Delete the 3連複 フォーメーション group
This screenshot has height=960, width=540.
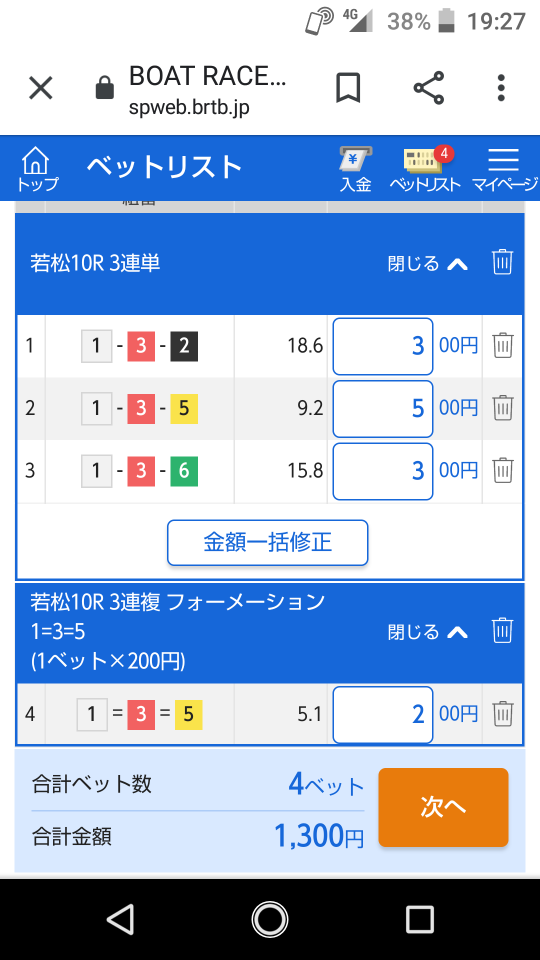click(502, 631)
